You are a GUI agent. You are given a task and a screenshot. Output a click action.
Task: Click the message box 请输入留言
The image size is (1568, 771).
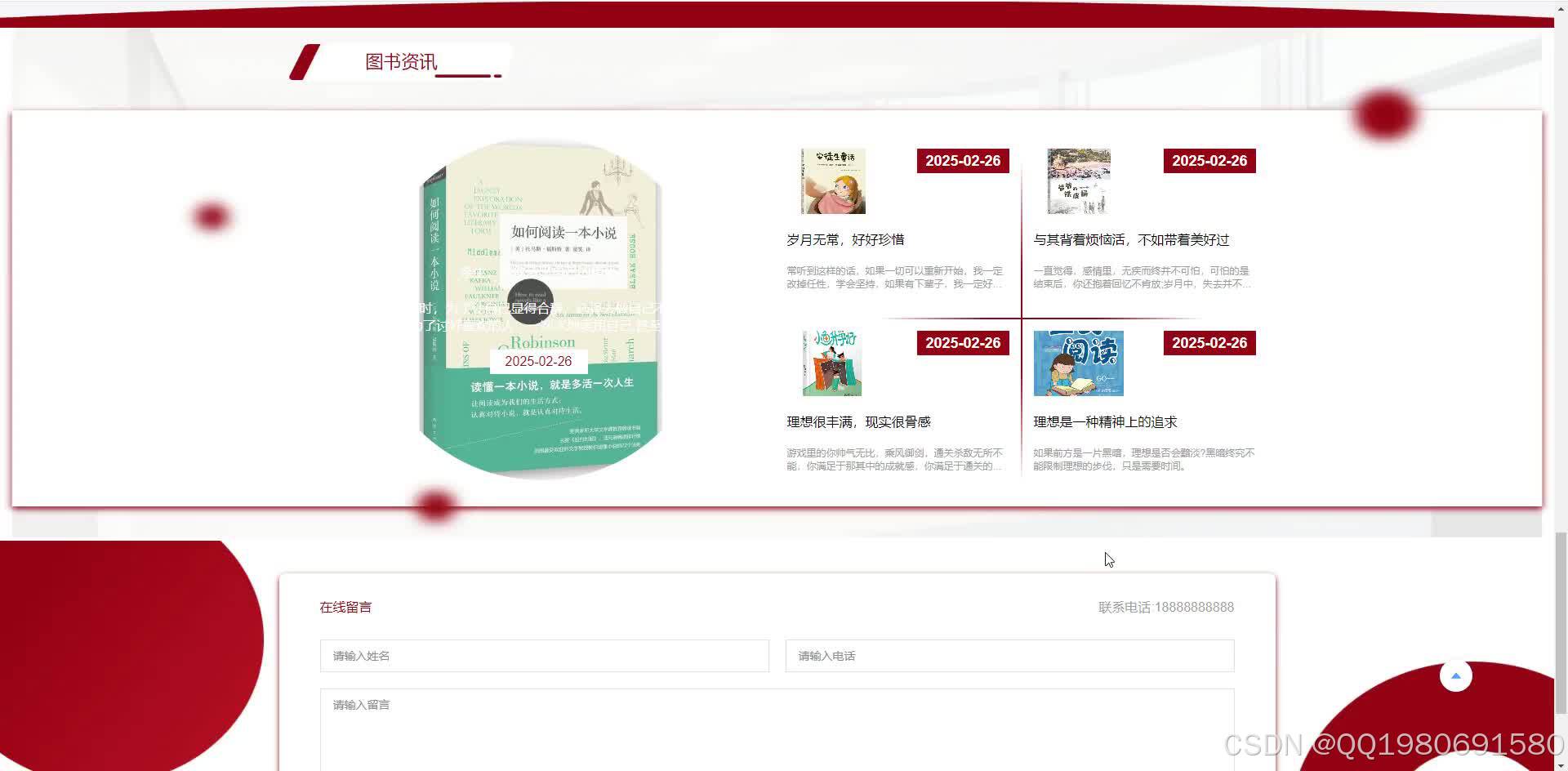tap(776, 727)
